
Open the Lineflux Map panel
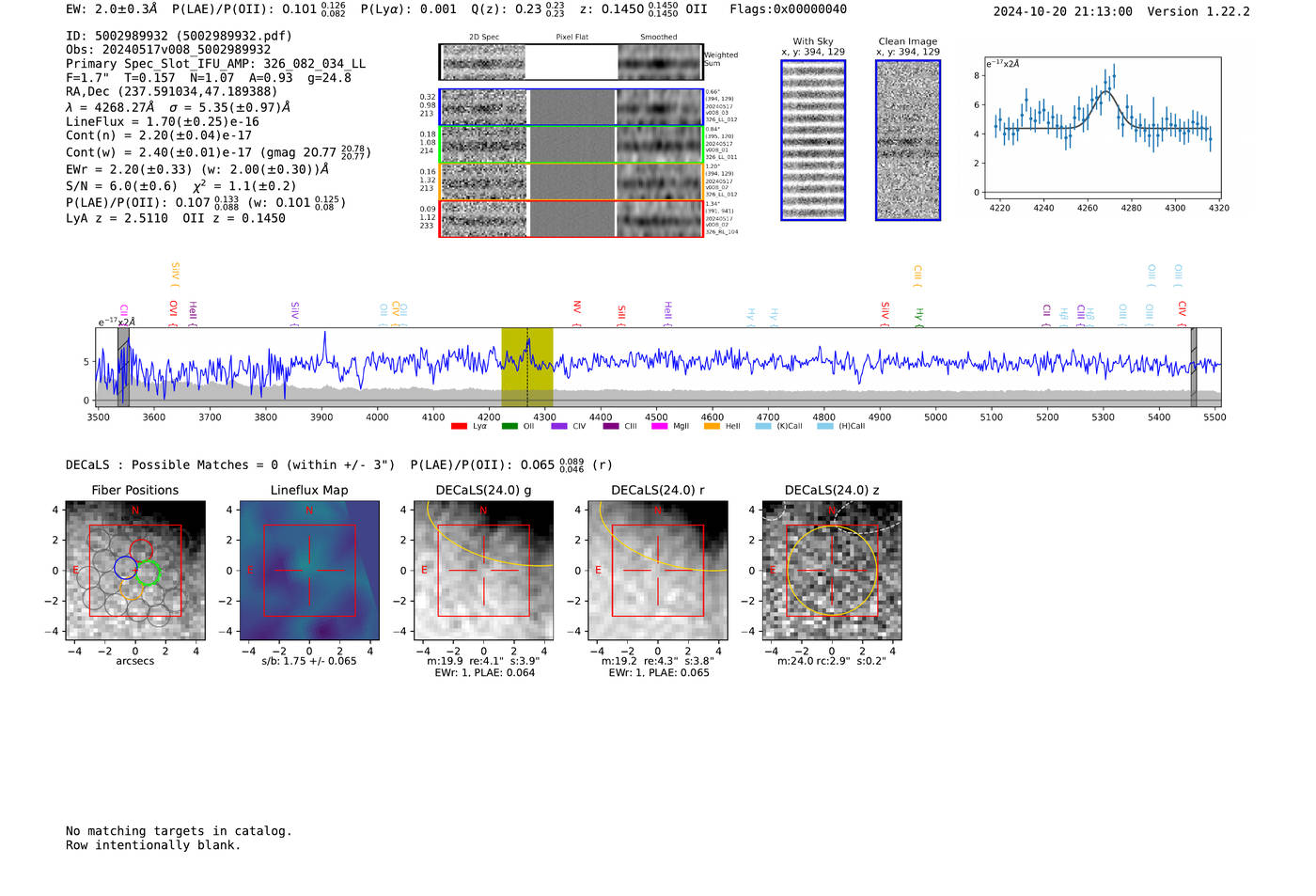point(309,571)
